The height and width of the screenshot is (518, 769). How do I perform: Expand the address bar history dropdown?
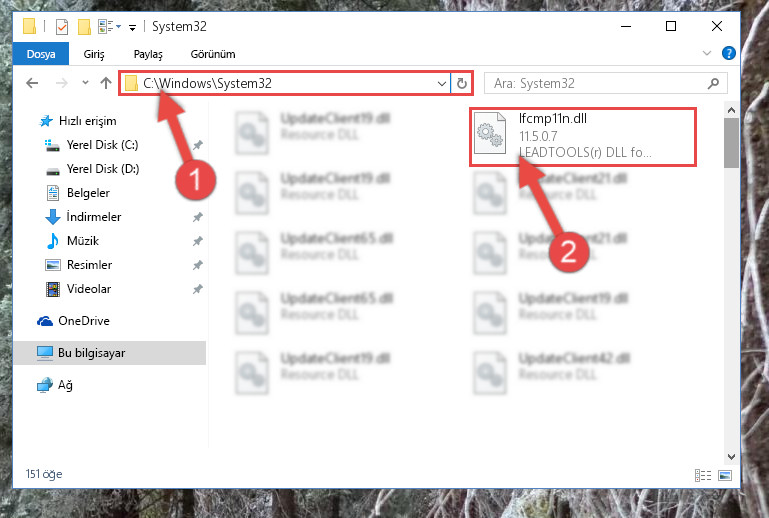[441, 83]
